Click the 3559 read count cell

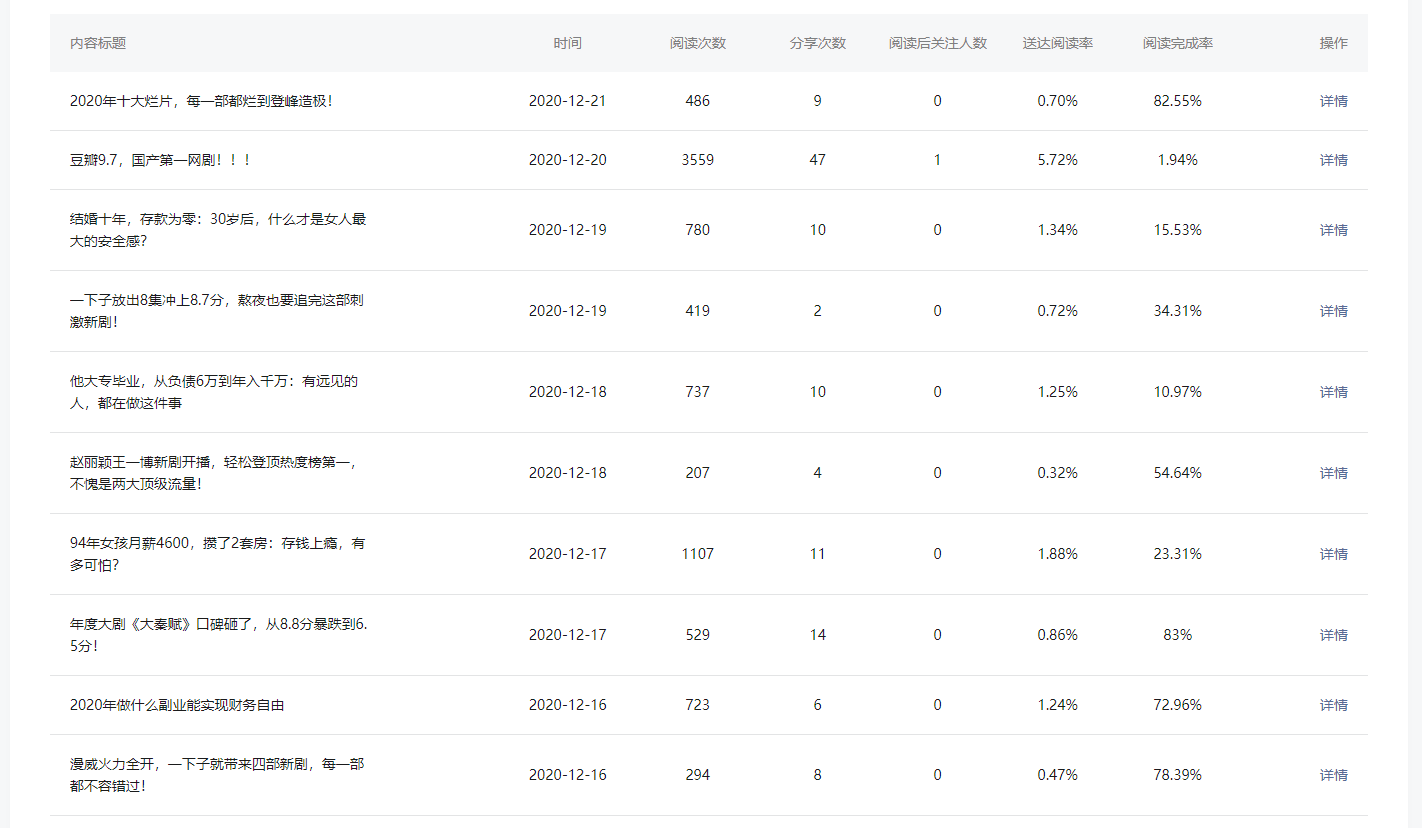coord(698,160)
